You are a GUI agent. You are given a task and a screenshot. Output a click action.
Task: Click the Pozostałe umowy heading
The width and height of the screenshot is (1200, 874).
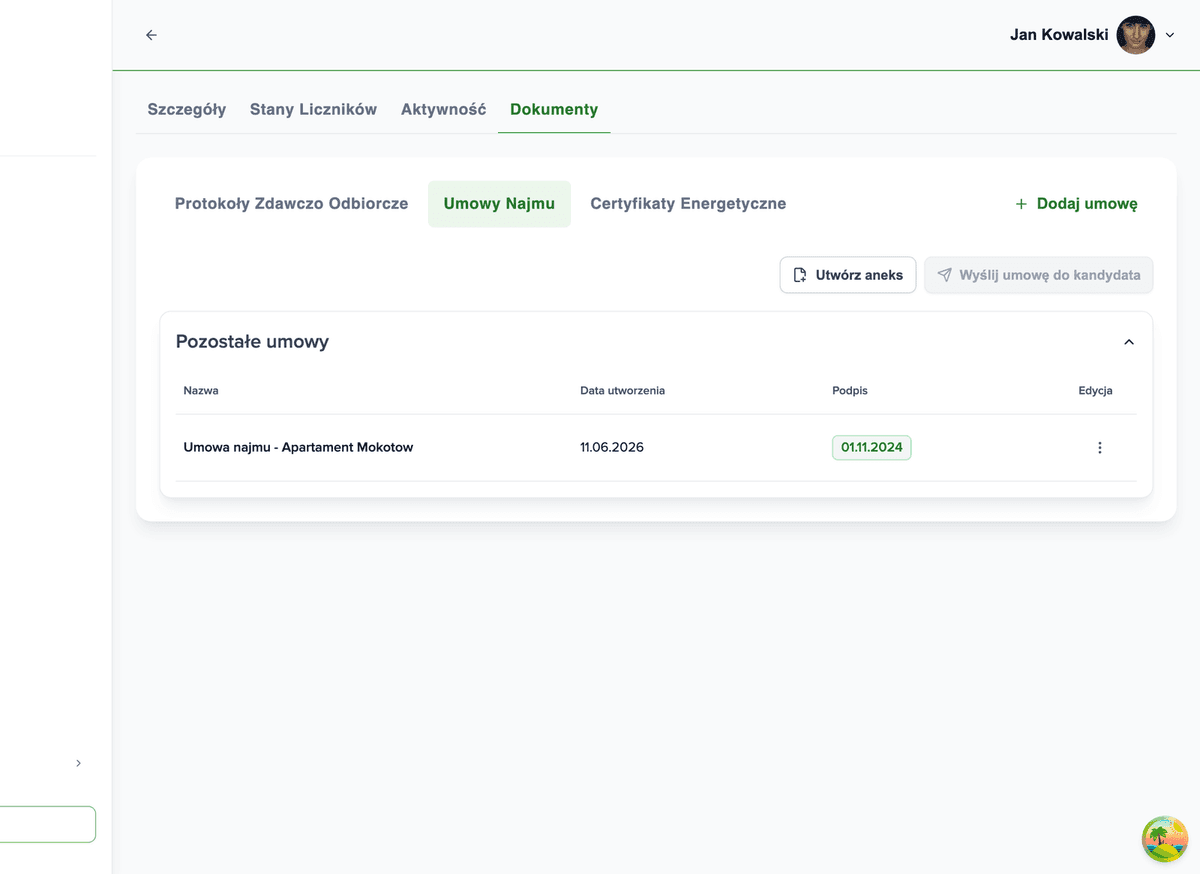pos(252,342)
